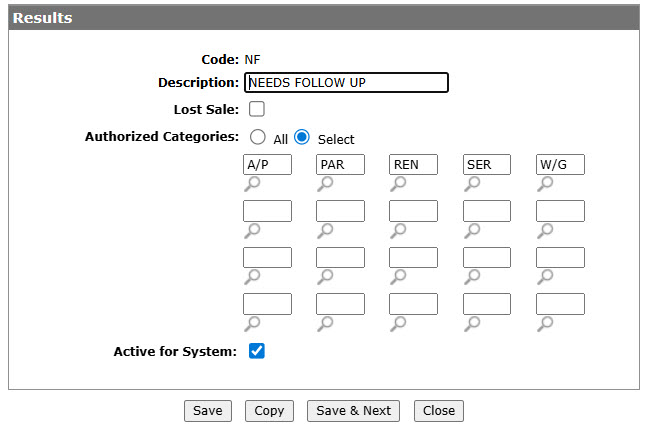Screen dimensions: 657x427
Task: Open lookup under third-row middle empty category
Action: (x=398, y=277)
